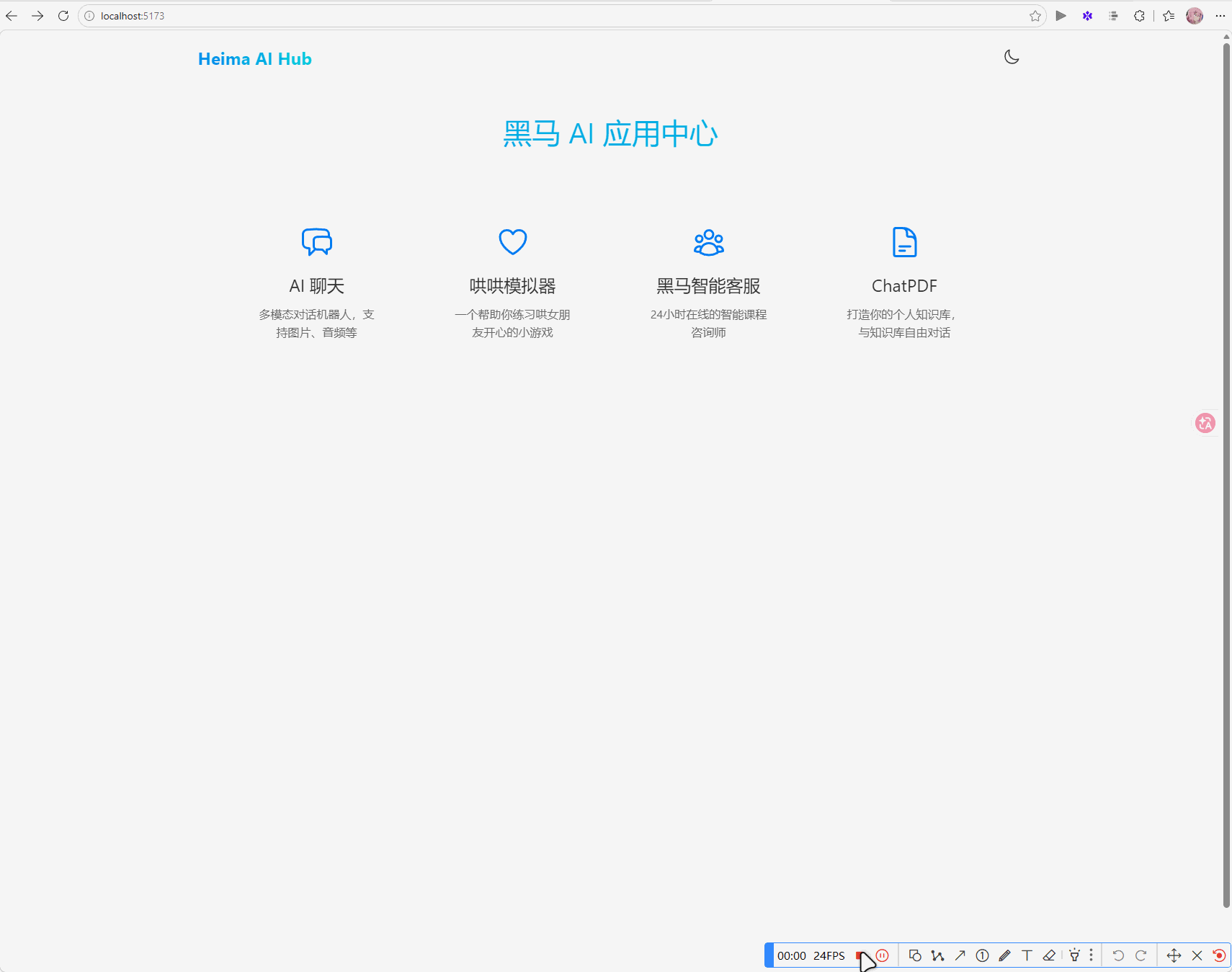Screen dimensions: 1232x972
Task: Select the text annotation tool
Action: [x=1027, y=955]
